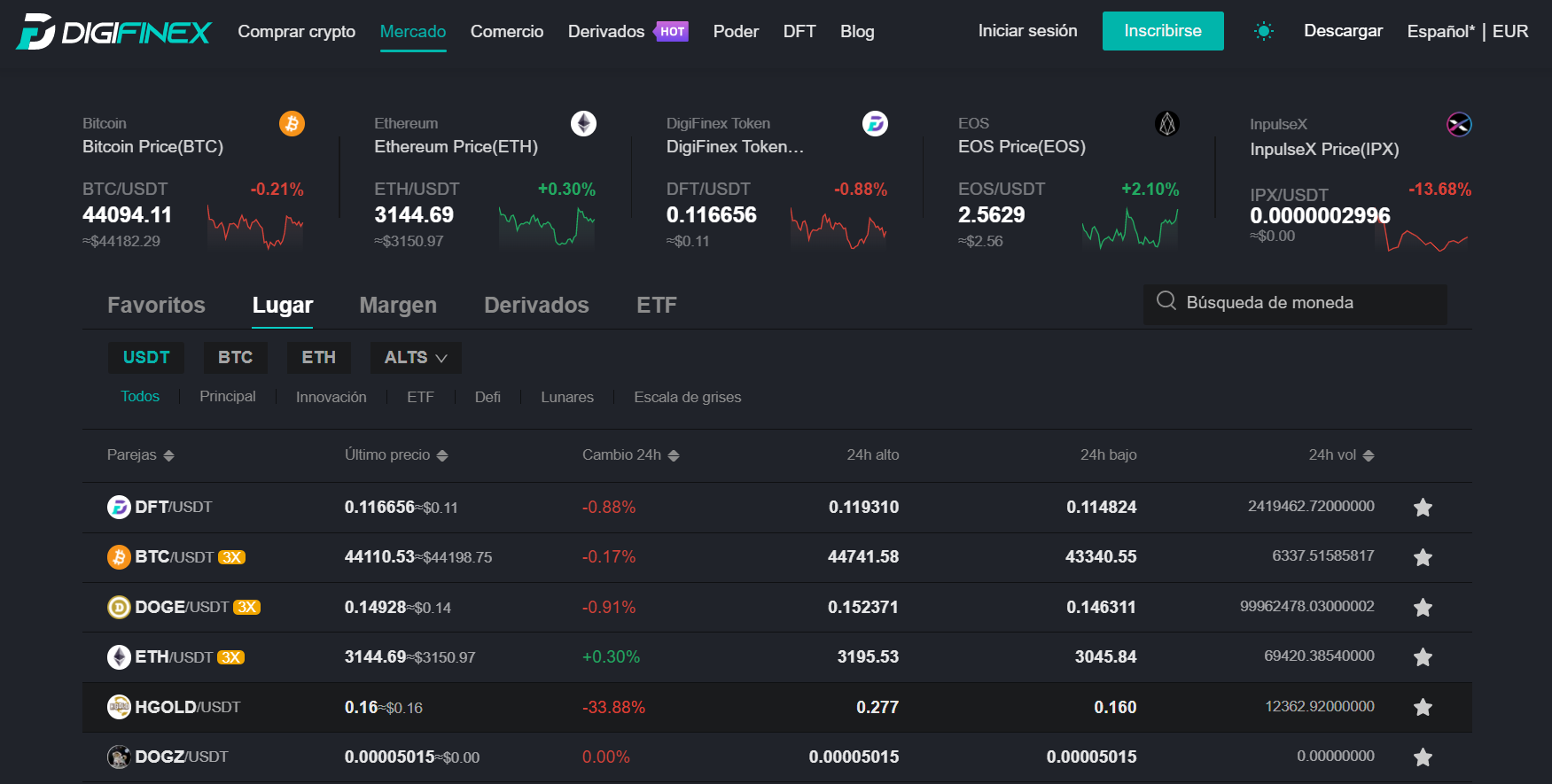Select the ETF category filter
Viewport: 1552px width, 784px height.
(x=420, y=397)
